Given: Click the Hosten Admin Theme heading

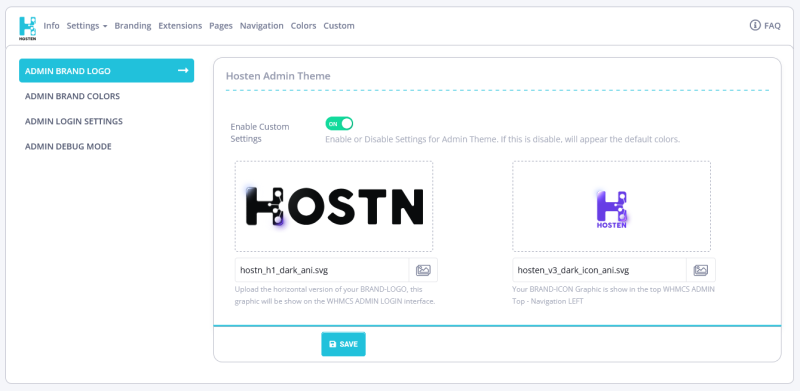Looking at the screenshot, I should [x=278, y=76].
